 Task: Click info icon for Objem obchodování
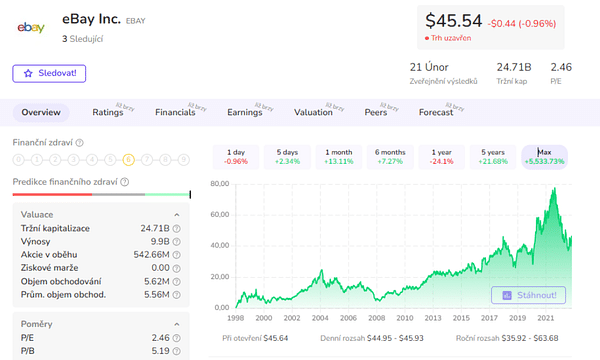[176, 282]
